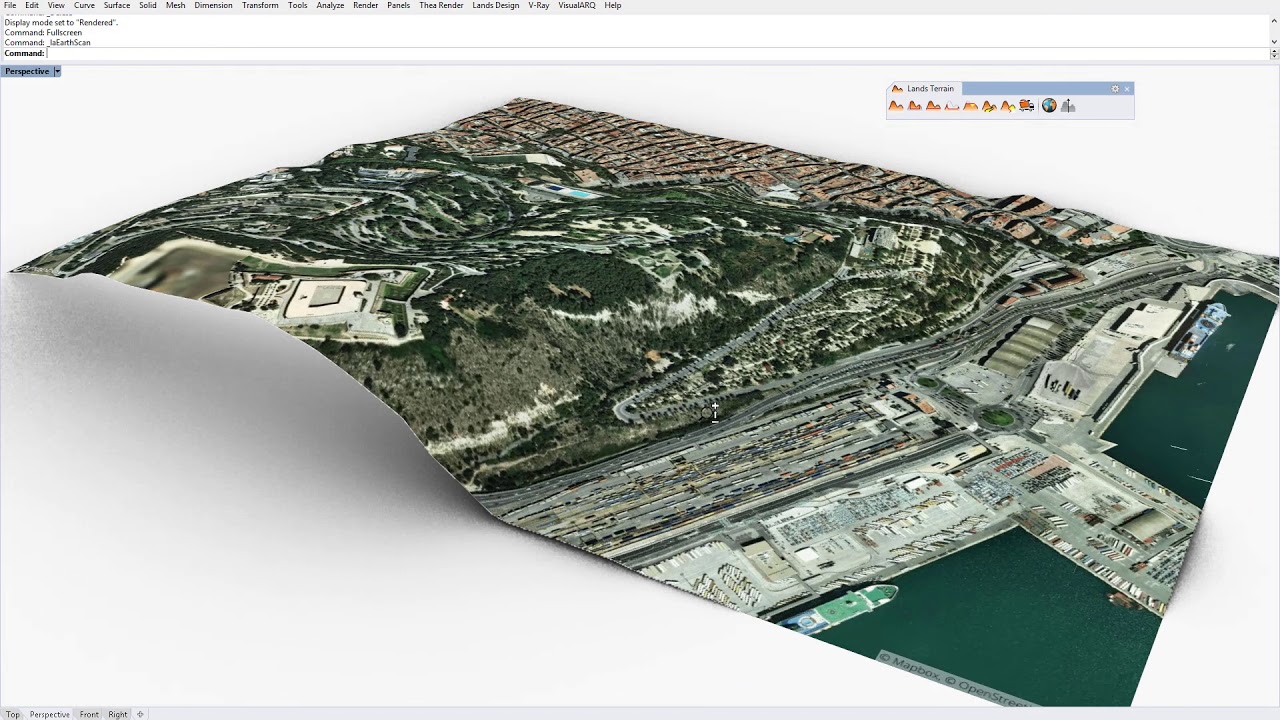The image size is (1280, 720).
Task: Add a new viewport tab with plus icon
Action: point(140,714)
